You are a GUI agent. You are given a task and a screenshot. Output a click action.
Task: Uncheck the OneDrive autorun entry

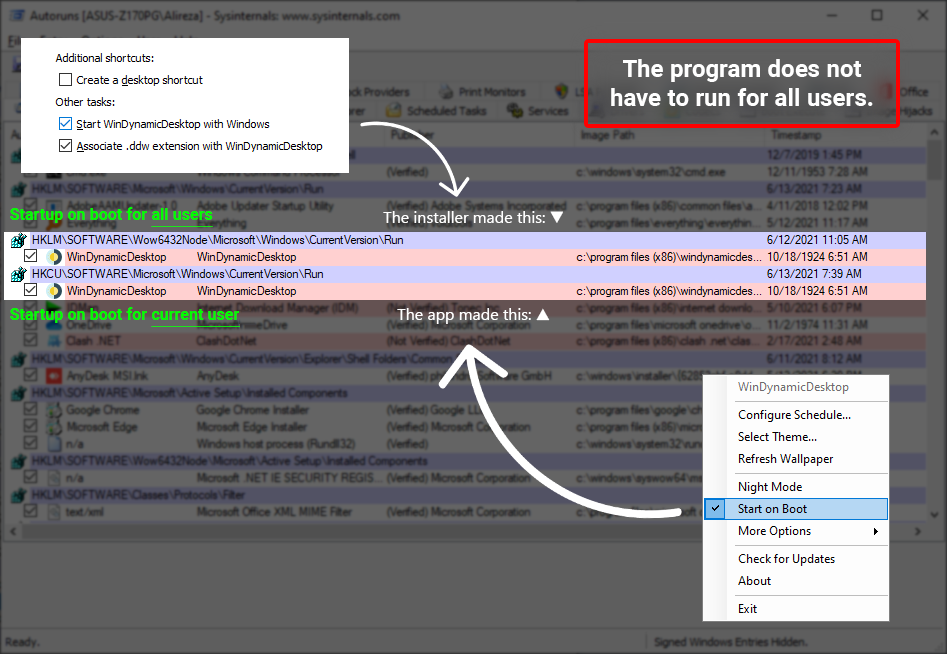[30, 324]
